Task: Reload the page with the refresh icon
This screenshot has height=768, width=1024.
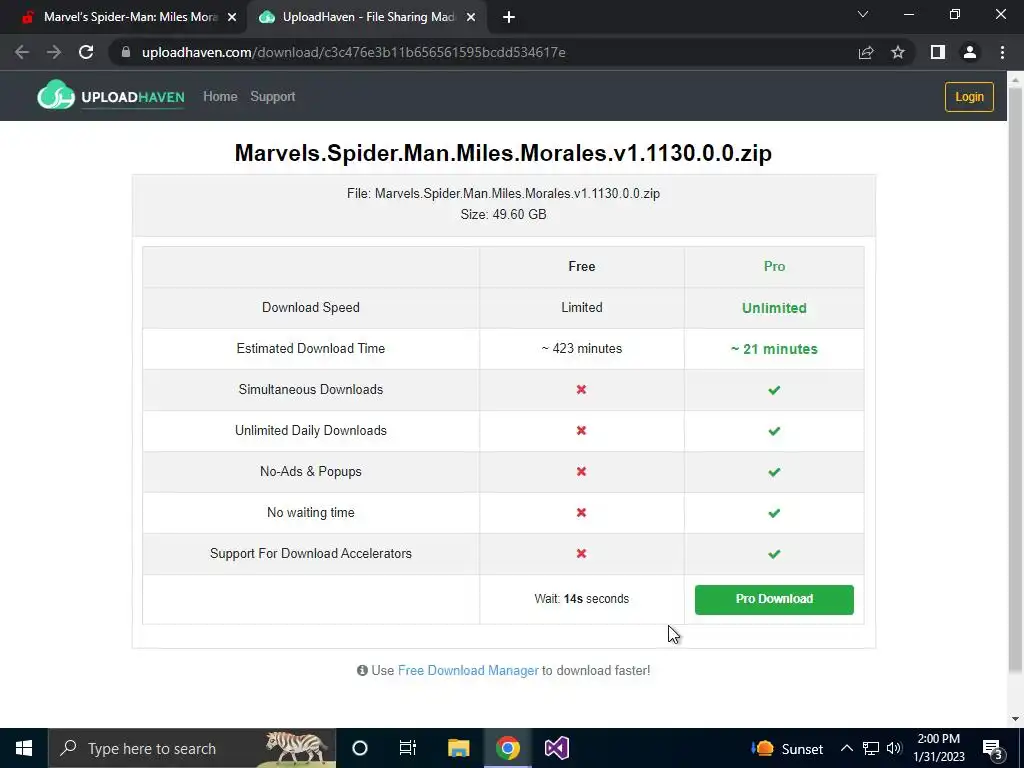Action: click(x=86, y=52)
